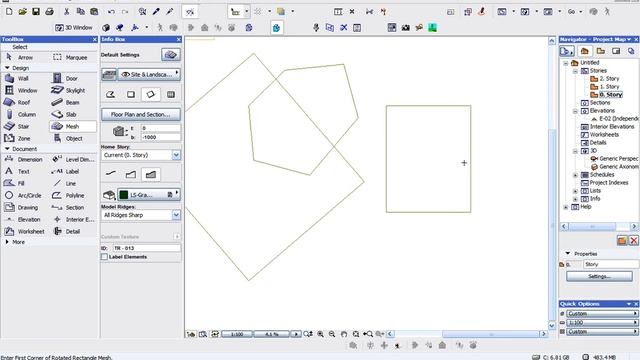
Task: Select the Stair tool
Action: point(18,127)
